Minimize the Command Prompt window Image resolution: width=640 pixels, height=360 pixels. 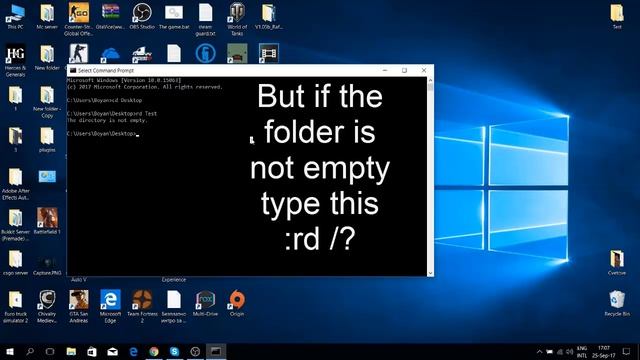(385, 71)
